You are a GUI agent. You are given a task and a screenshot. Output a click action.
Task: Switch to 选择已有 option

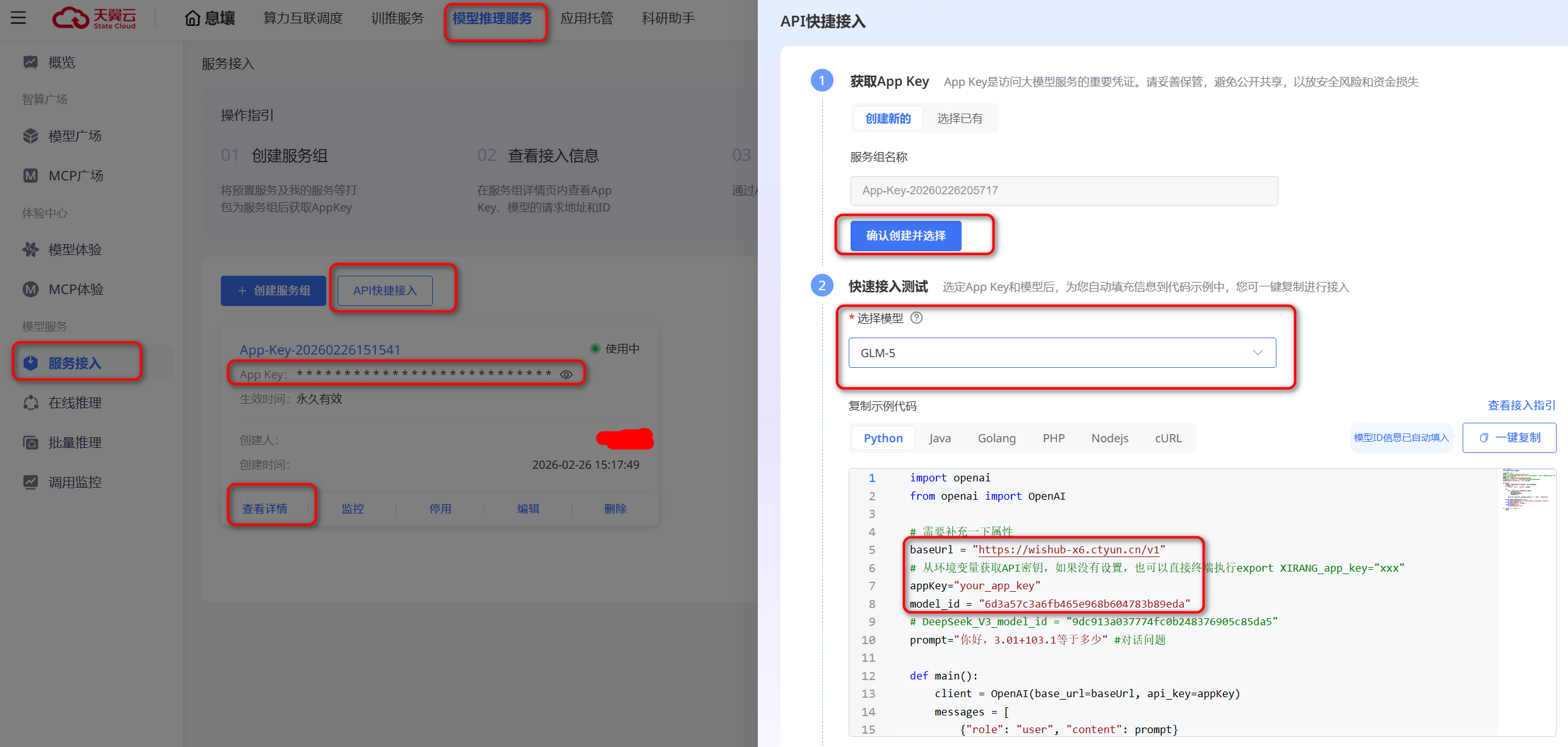pyautogui.click(x=960, y=119)
